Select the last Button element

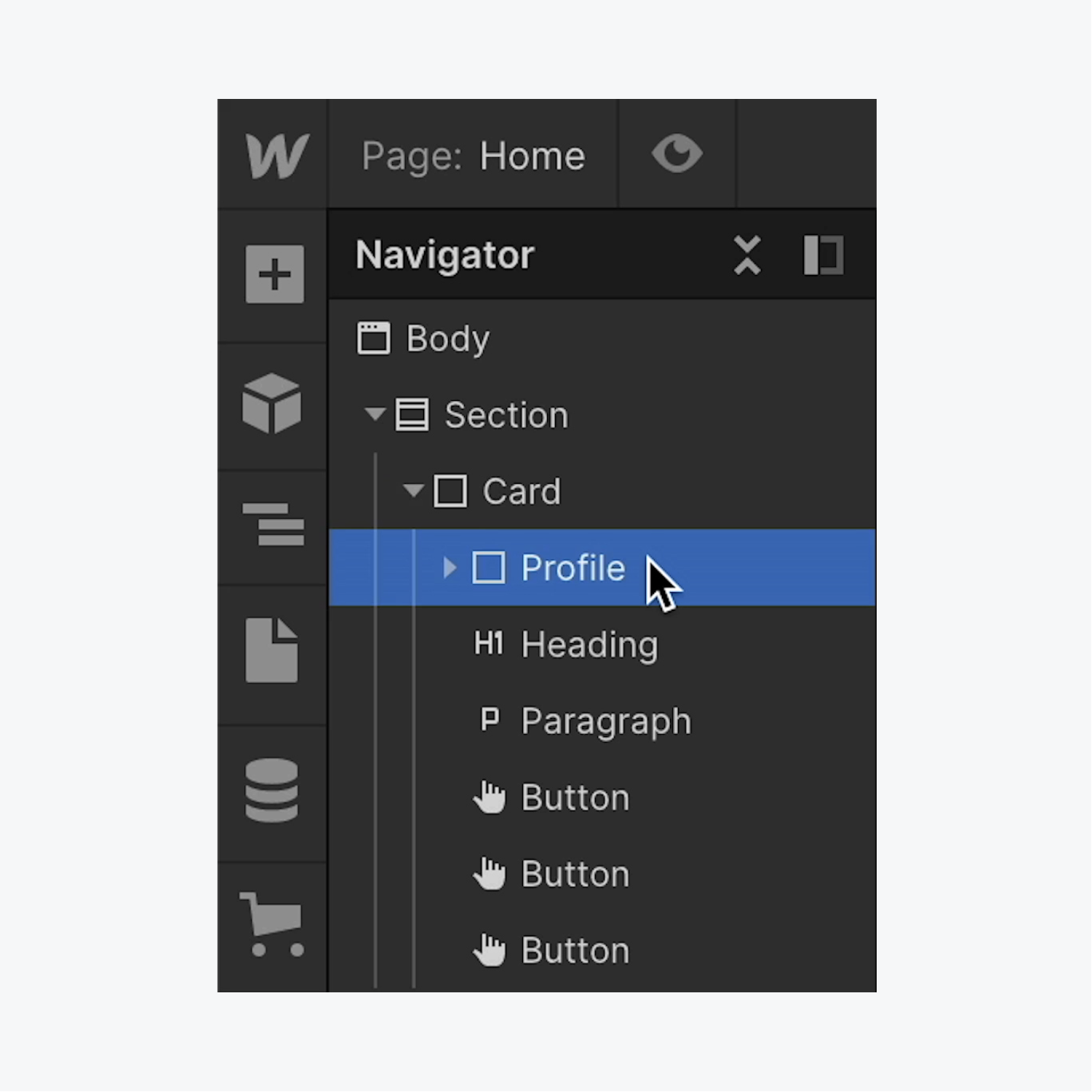(x=602, y=950)
